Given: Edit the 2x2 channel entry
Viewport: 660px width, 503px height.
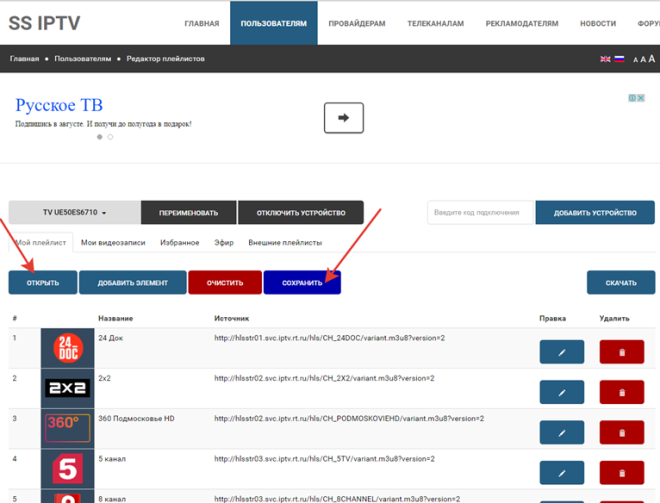Looking at the screenshot, I should (562, 392).
